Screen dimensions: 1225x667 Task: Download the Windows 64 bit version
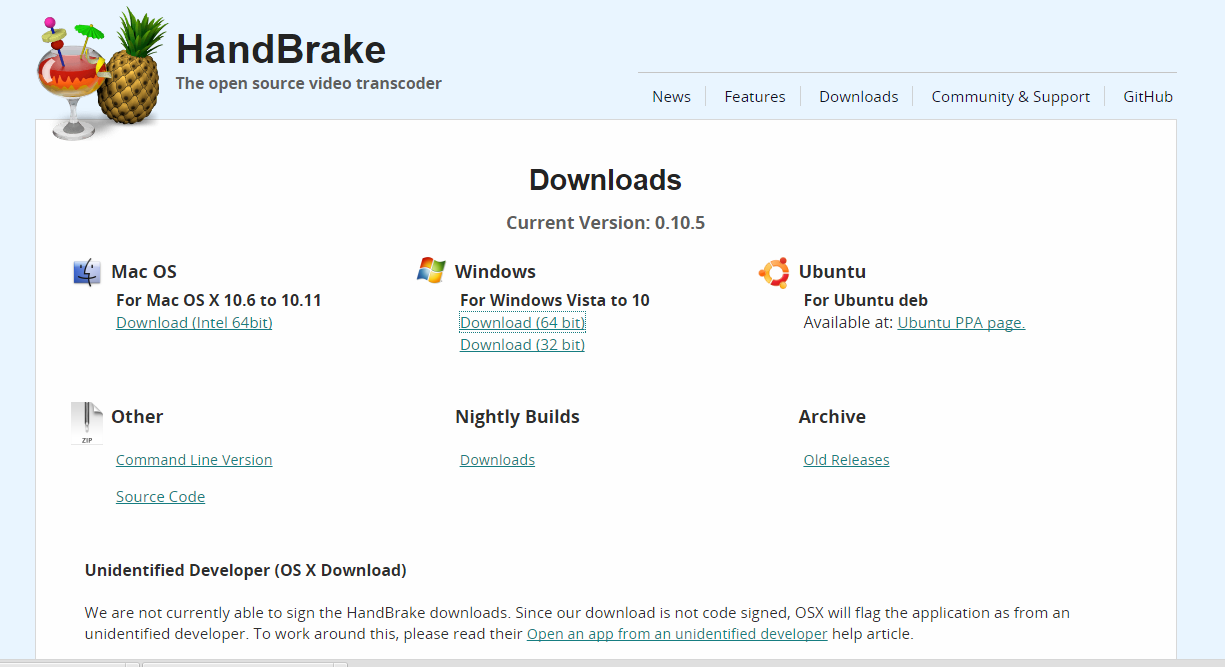coord(522,322)
